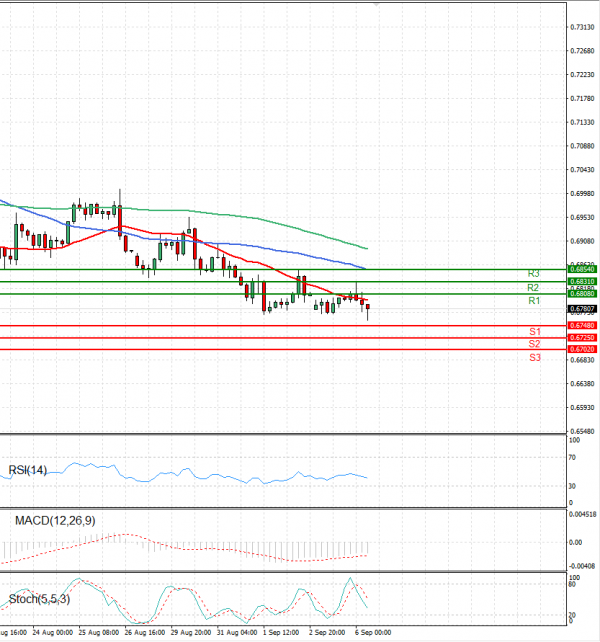Screen dimensions: 600x642
Task: Select the S1 support label
Action: tap(535, 332)
